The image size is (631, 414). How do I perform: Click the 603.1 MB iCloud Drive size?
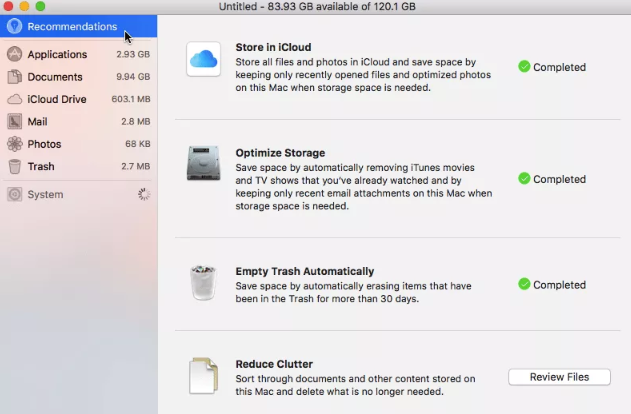point(131,99)
